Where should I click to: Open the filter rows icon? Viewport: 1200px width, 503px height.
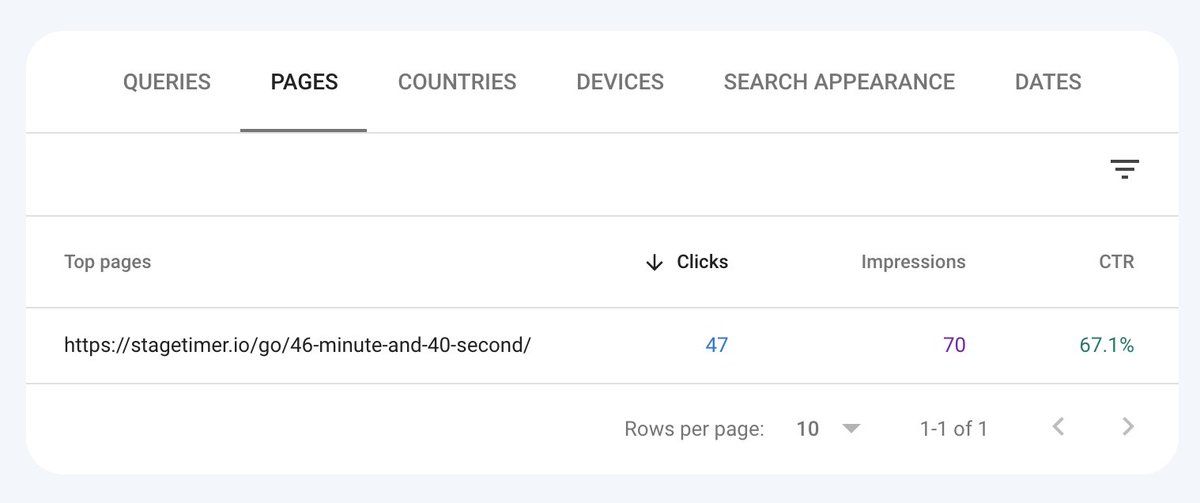pyautogui.click(x=1125, y=170)
